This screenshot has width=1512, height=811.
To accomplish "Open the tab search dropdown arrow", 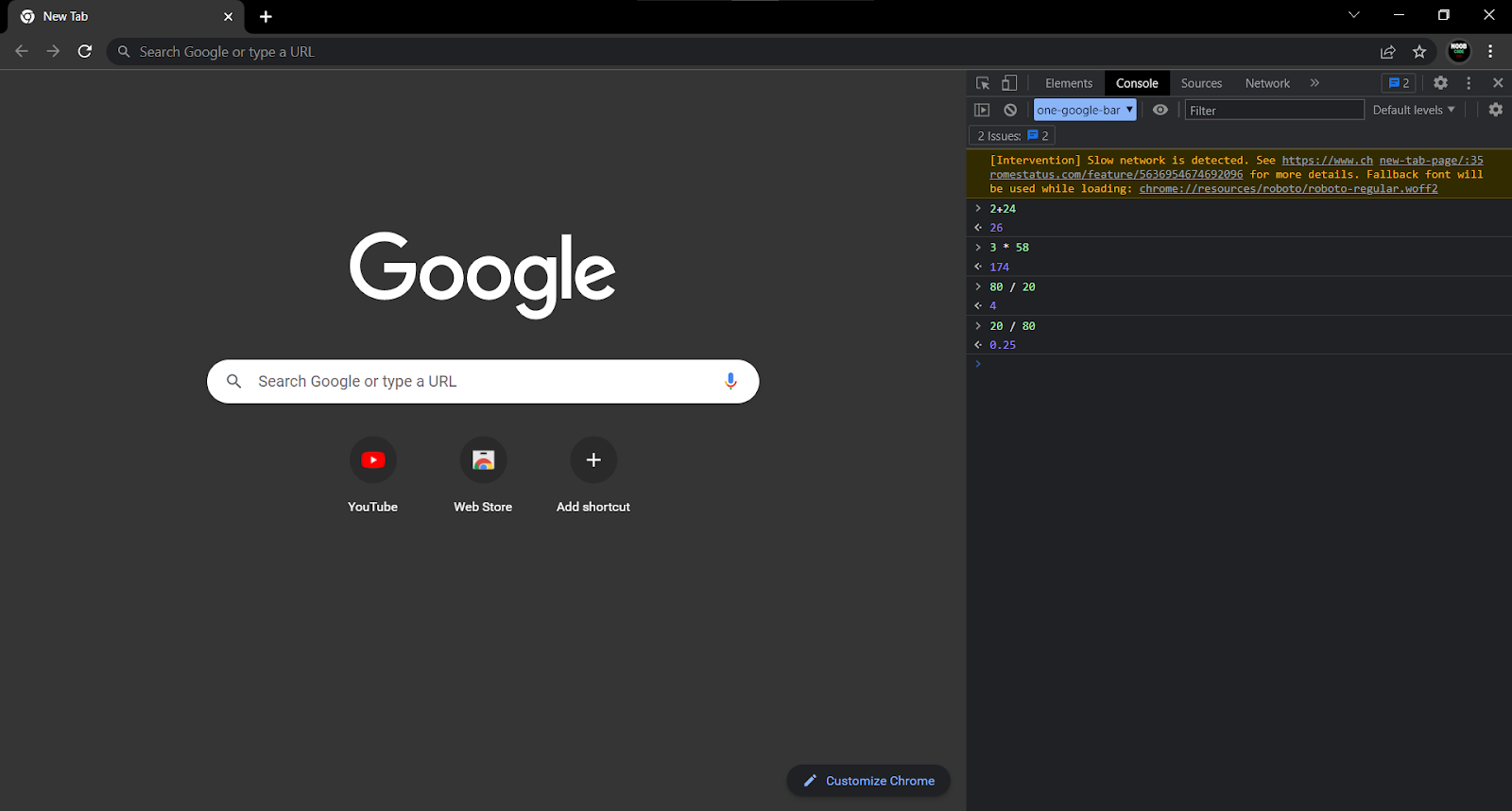I will [1353, 15].
